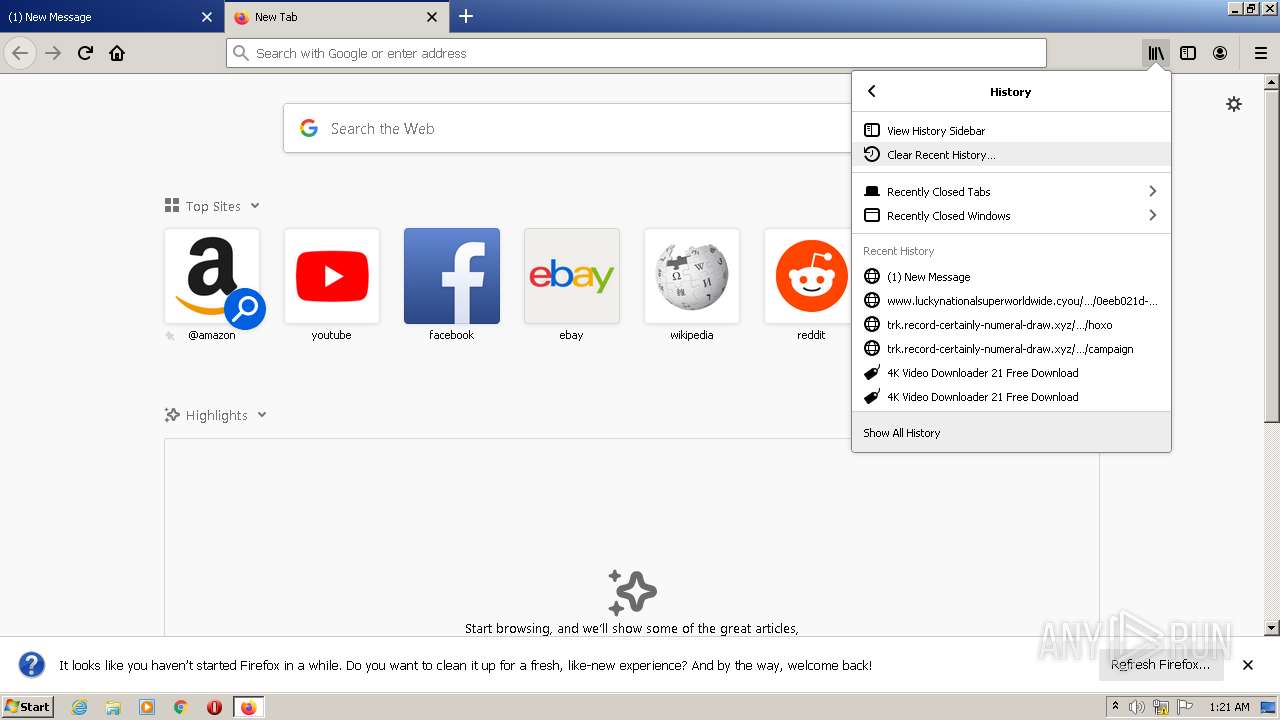Open the home page icon
The image size is (1280, 720).
[117, 53]
